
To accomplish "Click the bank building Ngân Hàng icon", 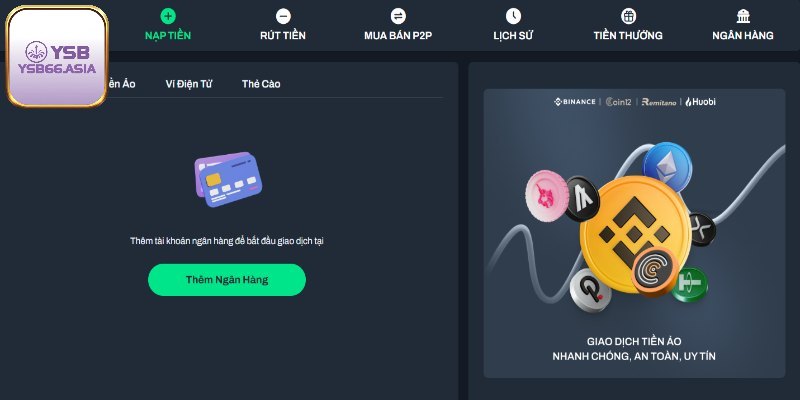I will pyautogui.click(x=743, y=16).
